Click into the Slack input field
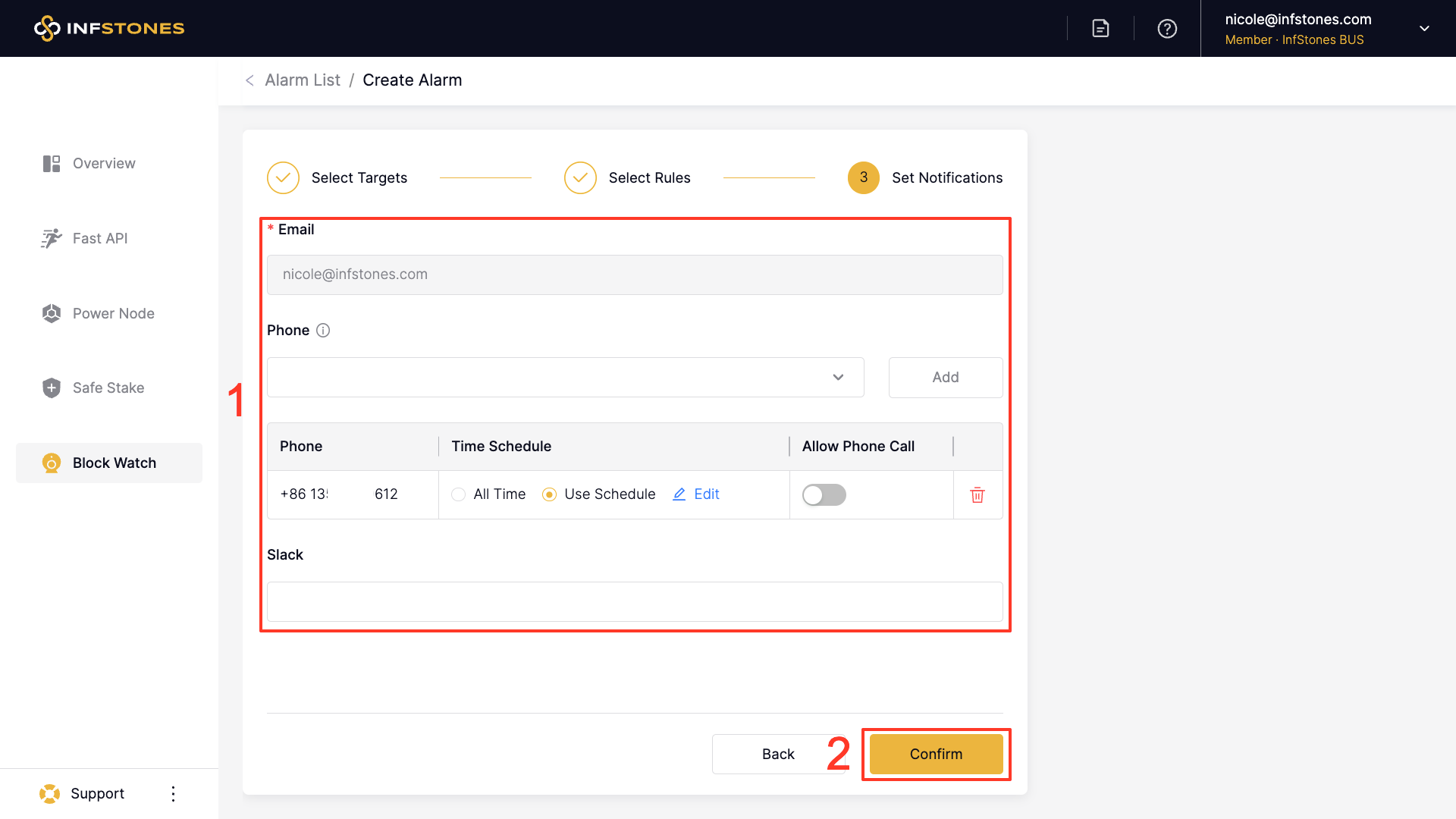Screen dimensions: 1456x819 pyautogui.click(x=634, y=602)
